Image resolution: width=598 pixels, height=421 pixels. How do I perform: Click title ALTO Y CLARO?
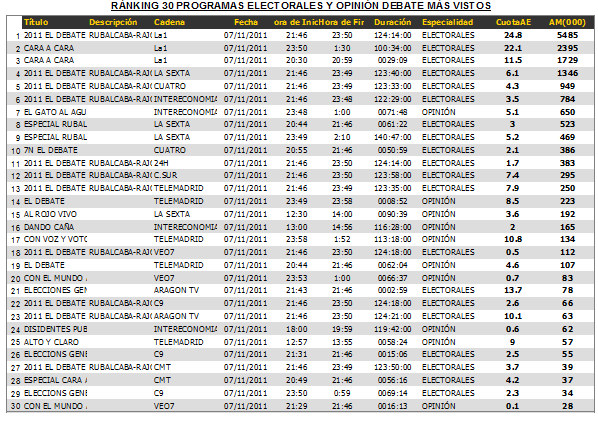51,342
